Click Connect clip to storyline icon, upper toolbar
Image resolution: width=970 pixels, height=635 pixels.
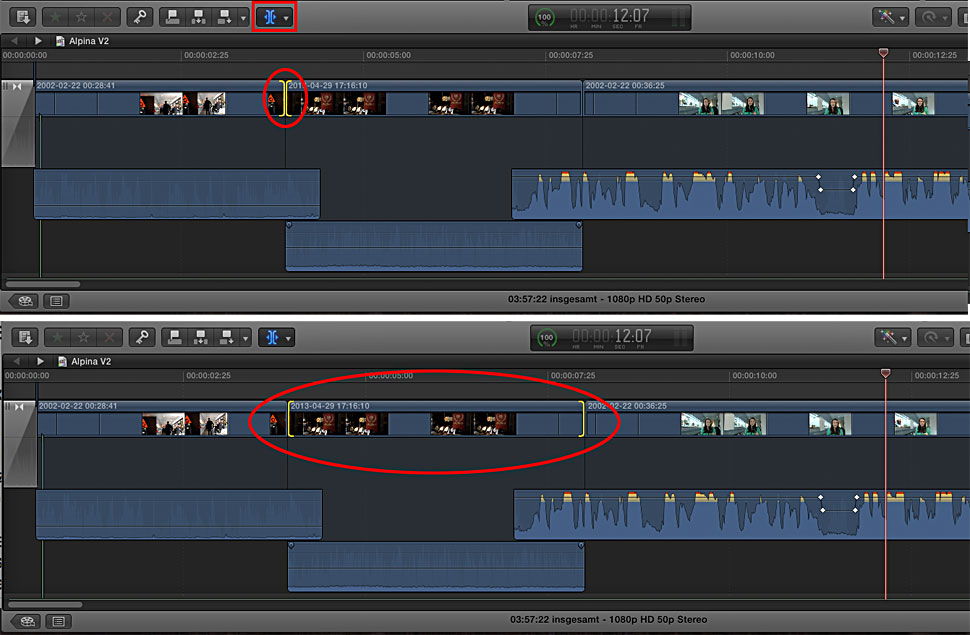point(173,17)
